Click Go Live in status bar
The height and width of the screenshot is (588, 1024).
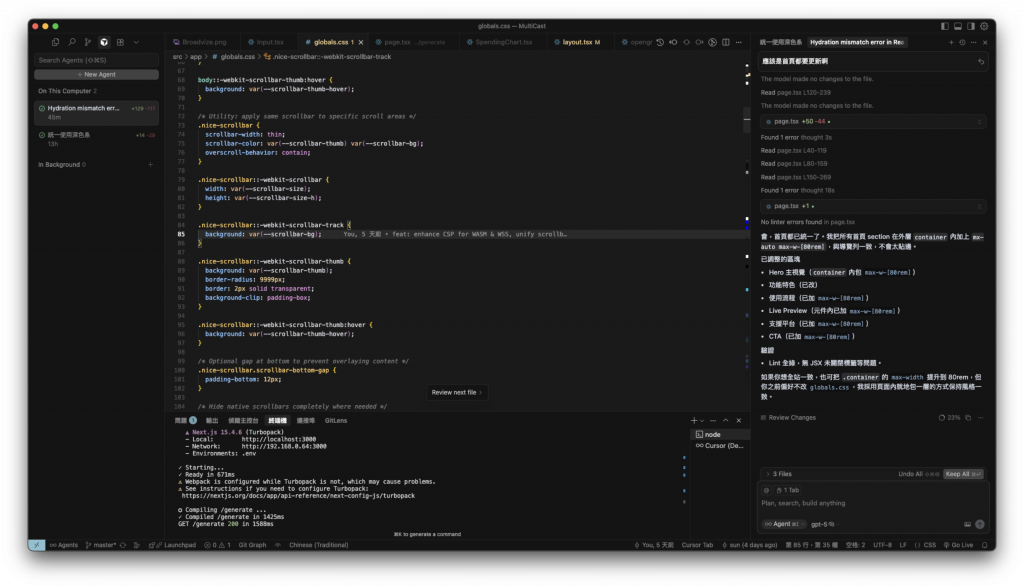958,545
